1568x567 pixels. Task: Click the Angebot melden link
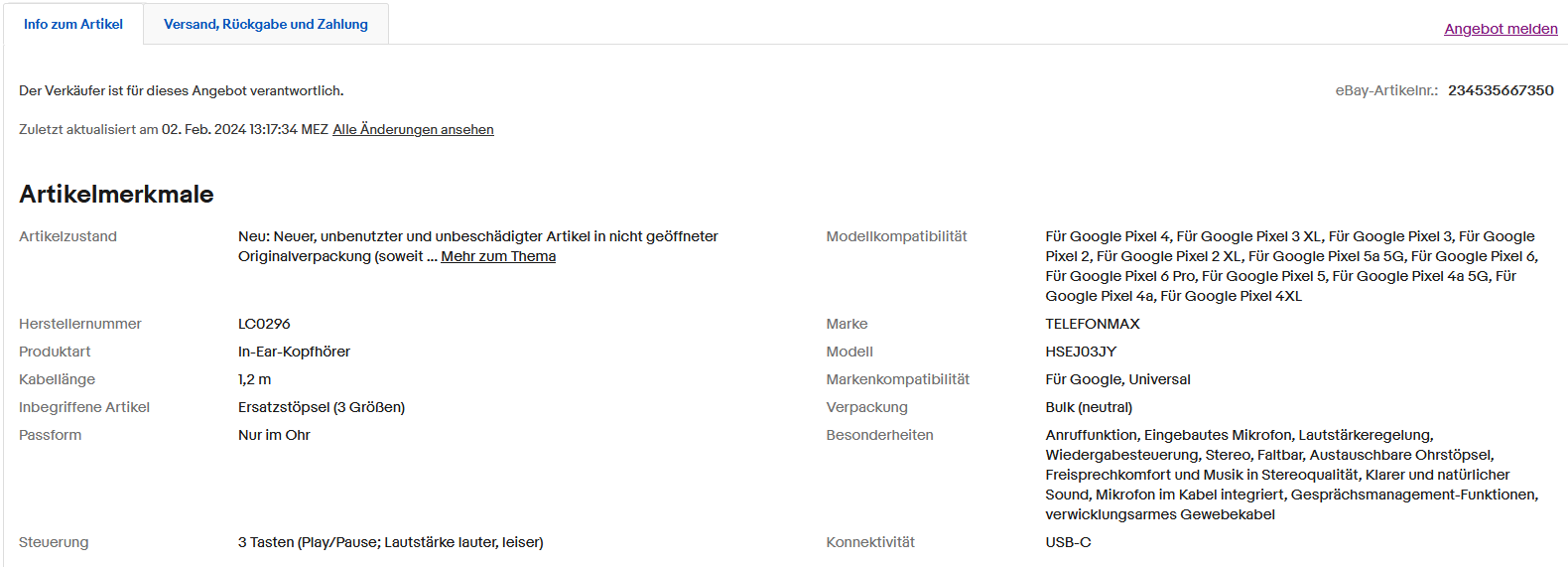(x=1501, y=29)
